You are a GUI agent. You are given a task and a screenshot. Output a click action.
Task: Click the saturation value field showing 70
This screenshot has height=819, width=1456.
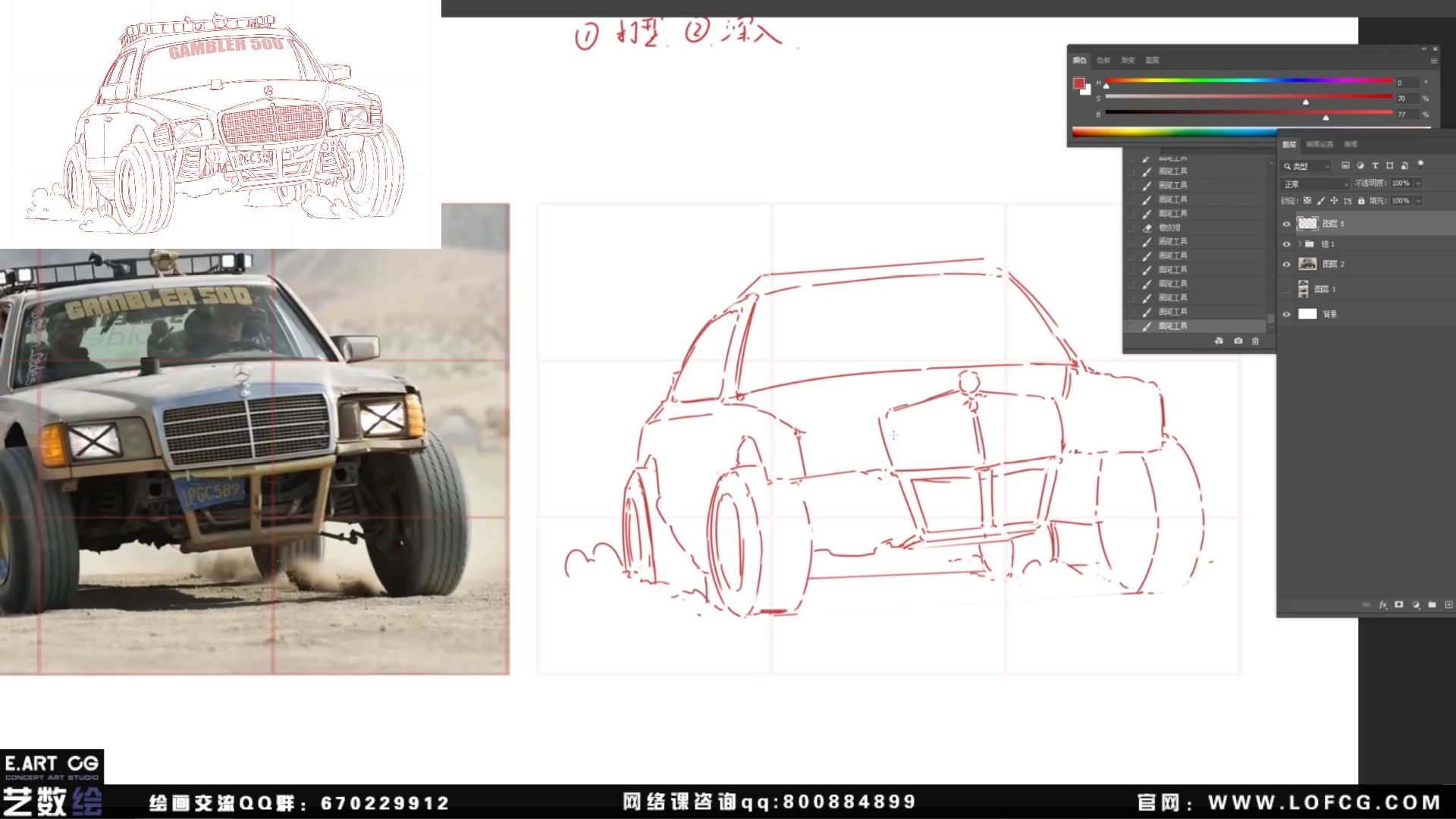(x=1407, y=99)
